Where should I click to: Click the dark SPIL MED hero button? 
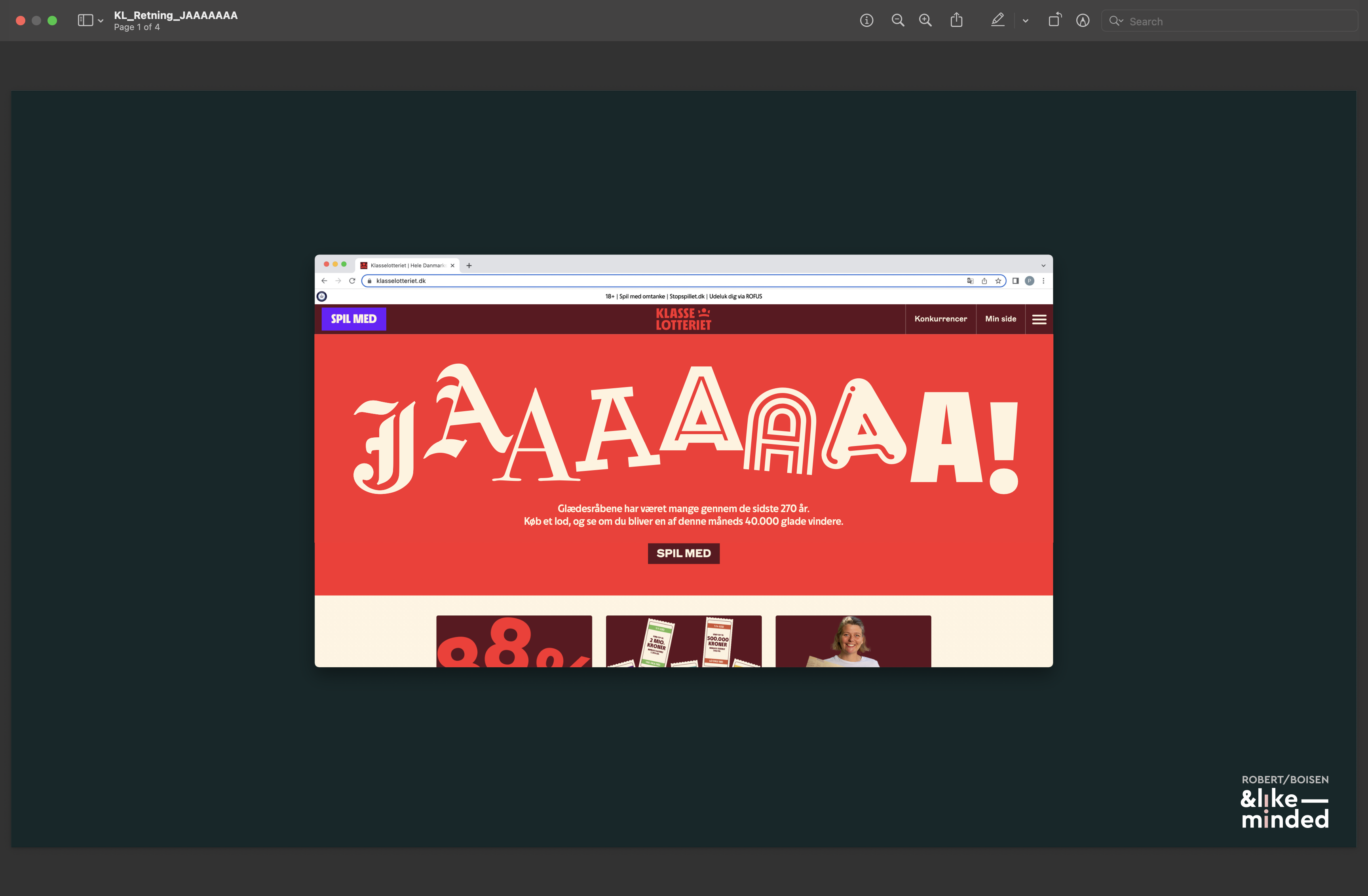click(684, 553)
